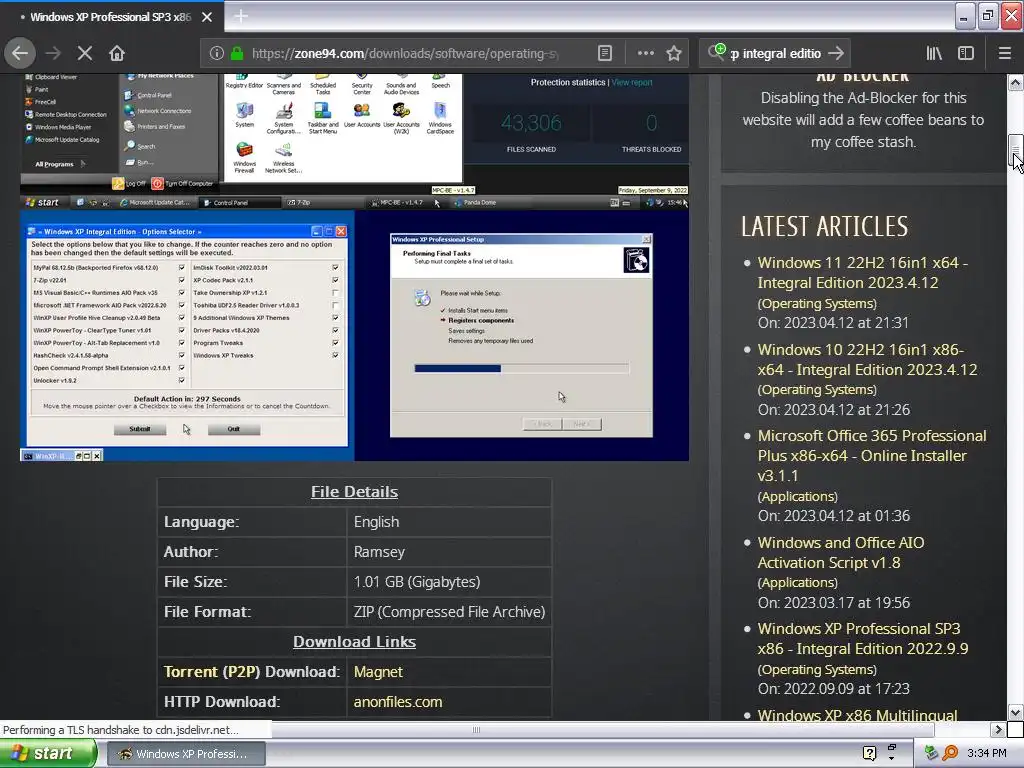Viewport: 1024px width, 768px height.
Task: Click the Torrent (P2P) Download label
Action: 252,672
